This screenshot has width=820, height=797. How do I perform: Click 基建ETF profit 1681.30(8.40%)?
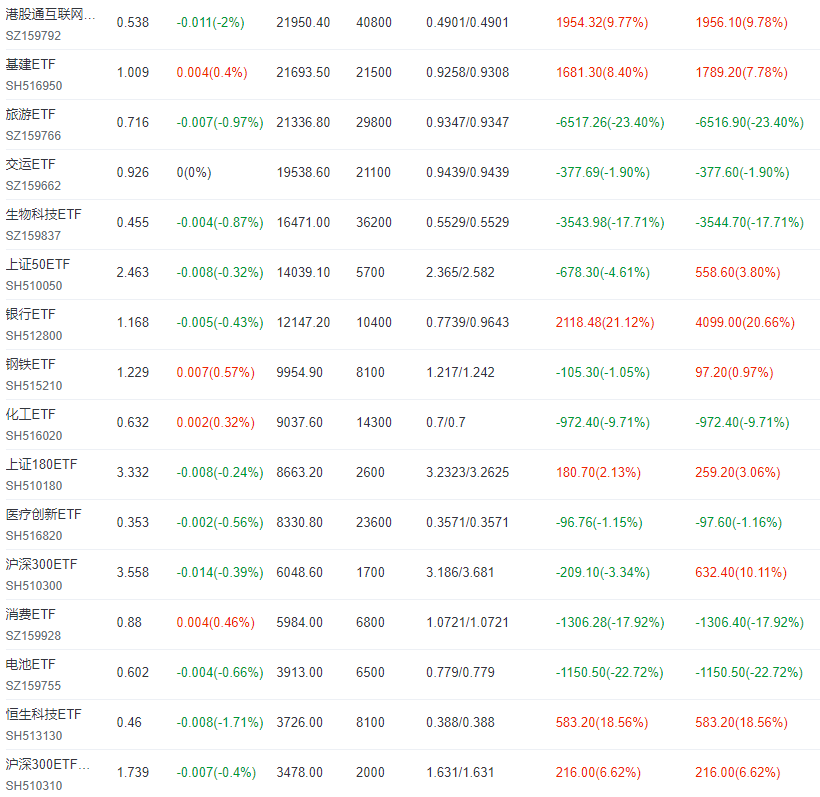coord(602,72)
